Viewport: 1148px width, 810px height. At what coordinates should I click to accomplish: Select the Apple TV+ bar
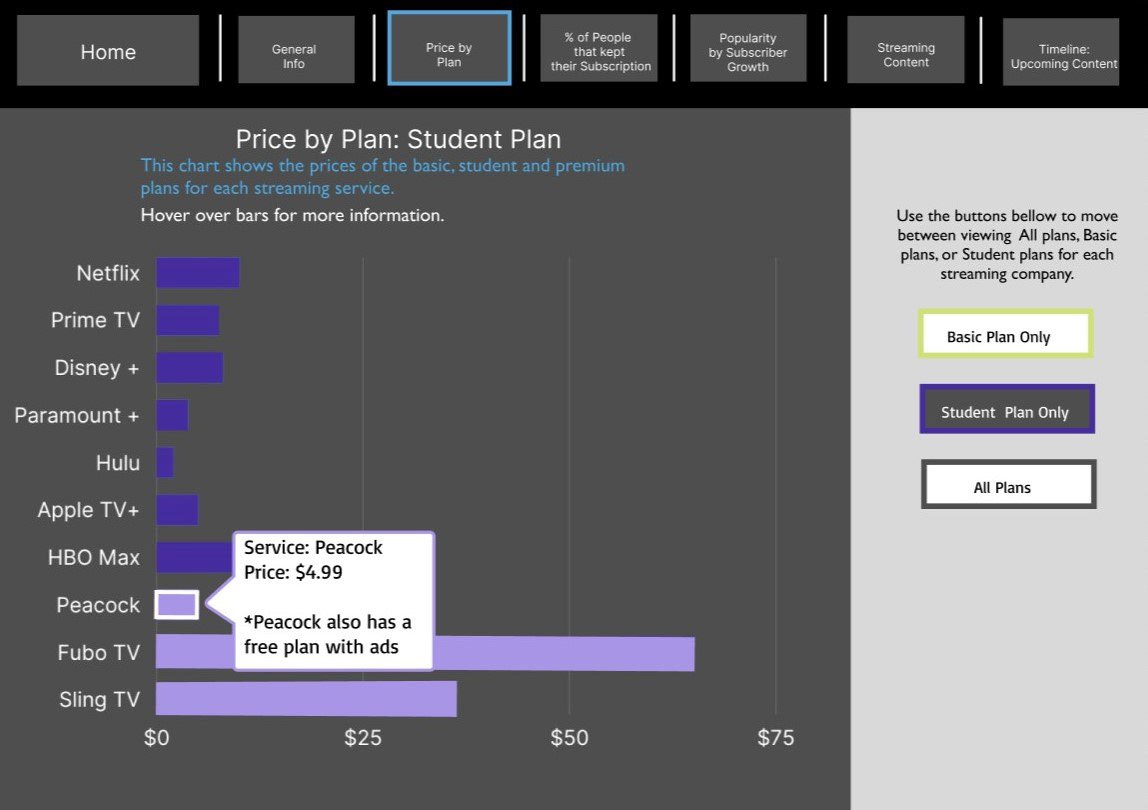click(177, 510)
